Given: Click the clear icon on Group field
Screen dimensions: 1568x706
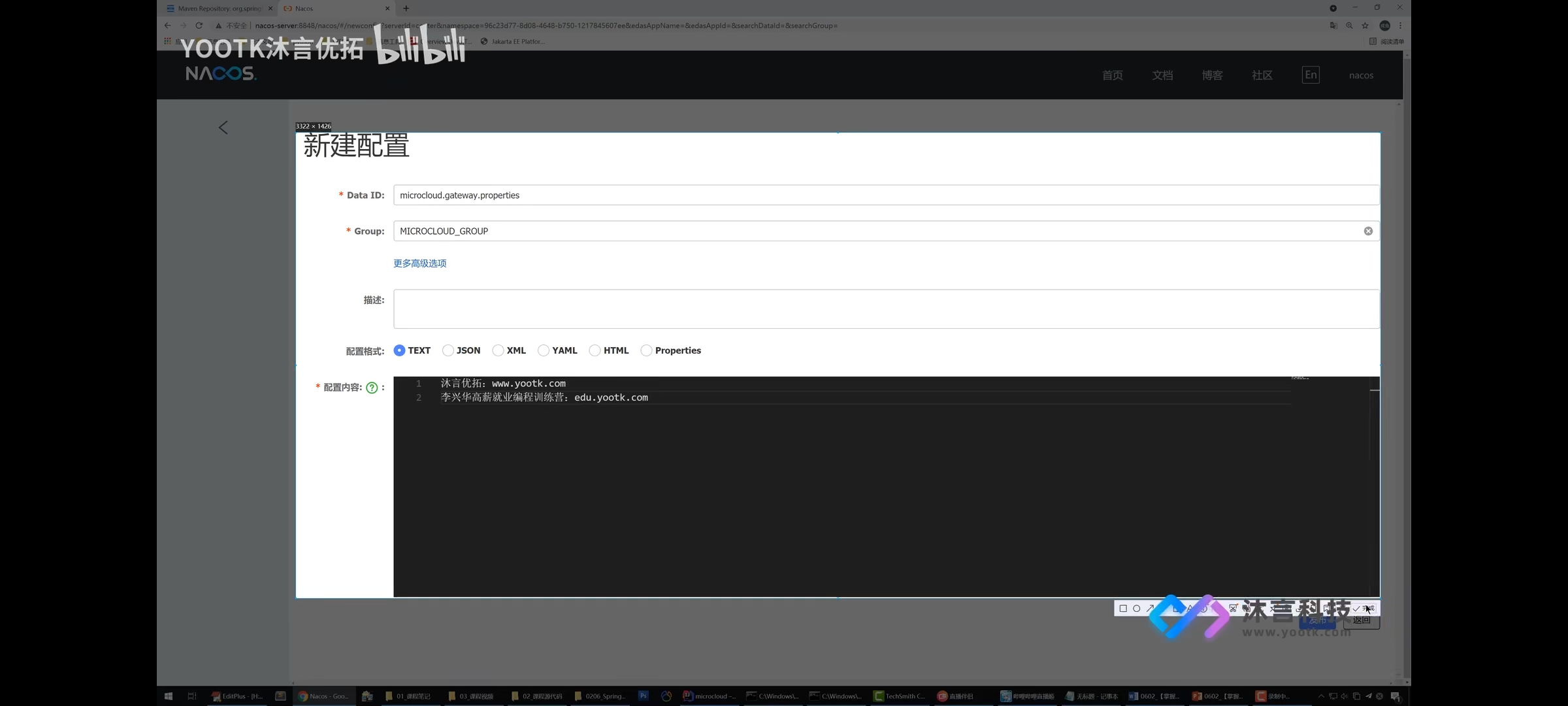Looking at the screenshot, I should coord(1368,231).
